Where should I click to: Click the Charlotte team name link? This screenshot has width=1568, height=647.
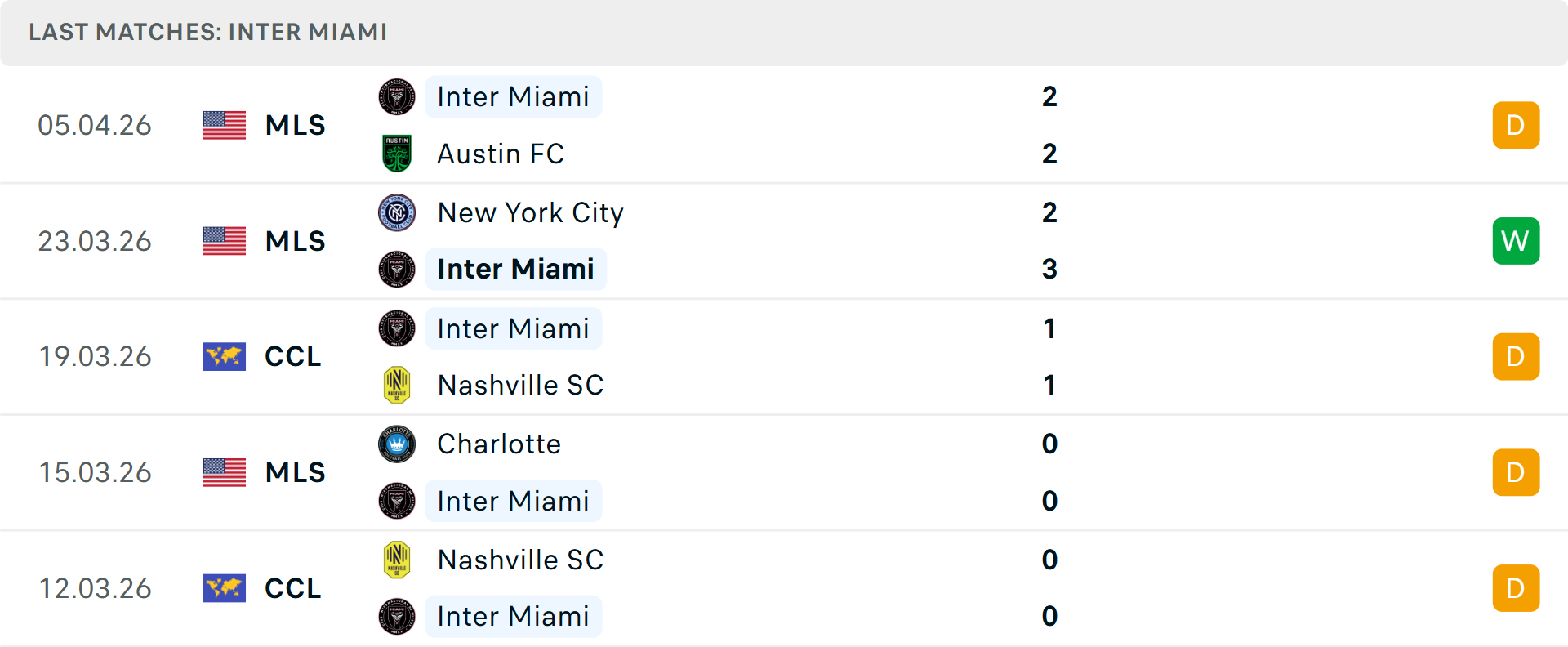[499, 444]
